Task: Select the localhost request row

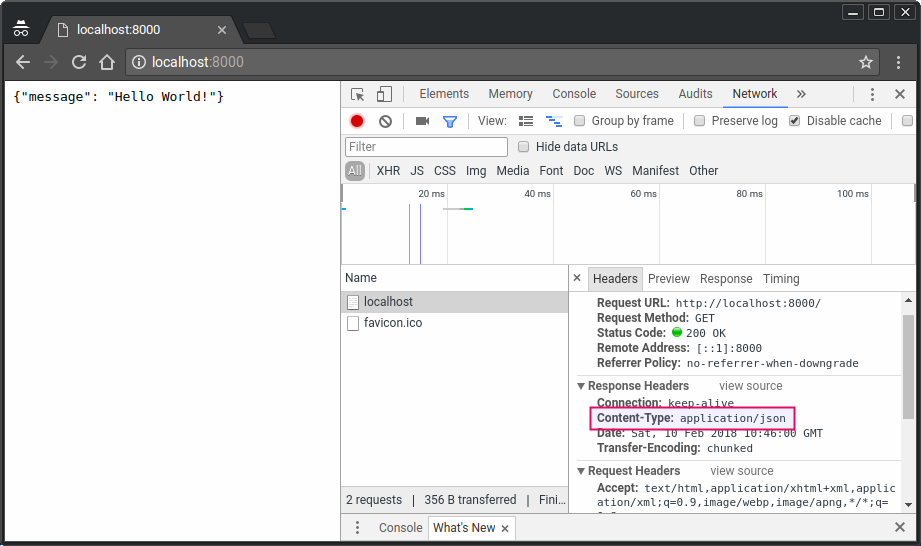Action: pyautogui.click(x=455, y=302)
